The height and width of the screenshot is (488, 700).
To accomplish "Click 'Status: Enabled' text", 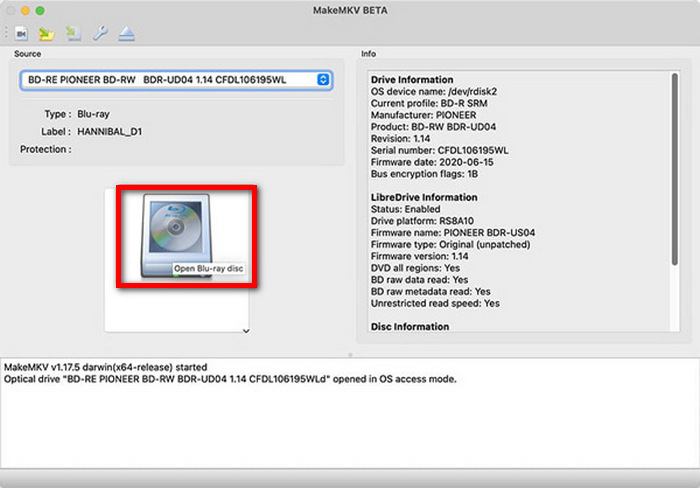I will pos(405,209).
